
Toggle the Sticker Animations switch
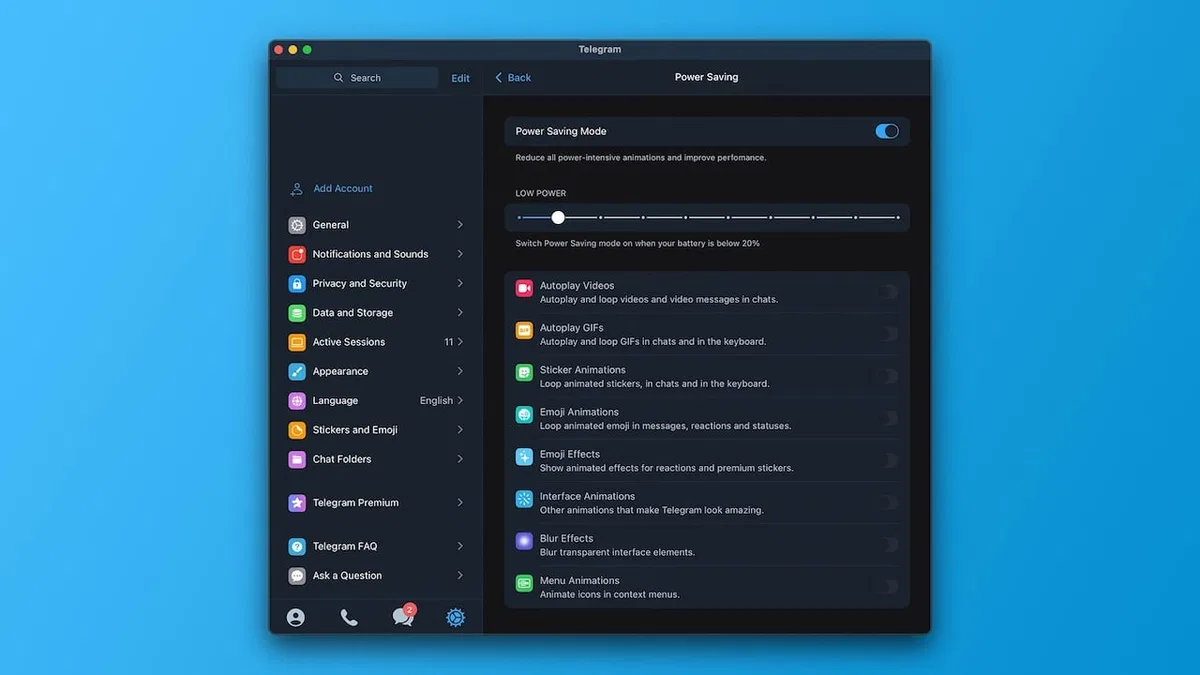click(887, 376)
